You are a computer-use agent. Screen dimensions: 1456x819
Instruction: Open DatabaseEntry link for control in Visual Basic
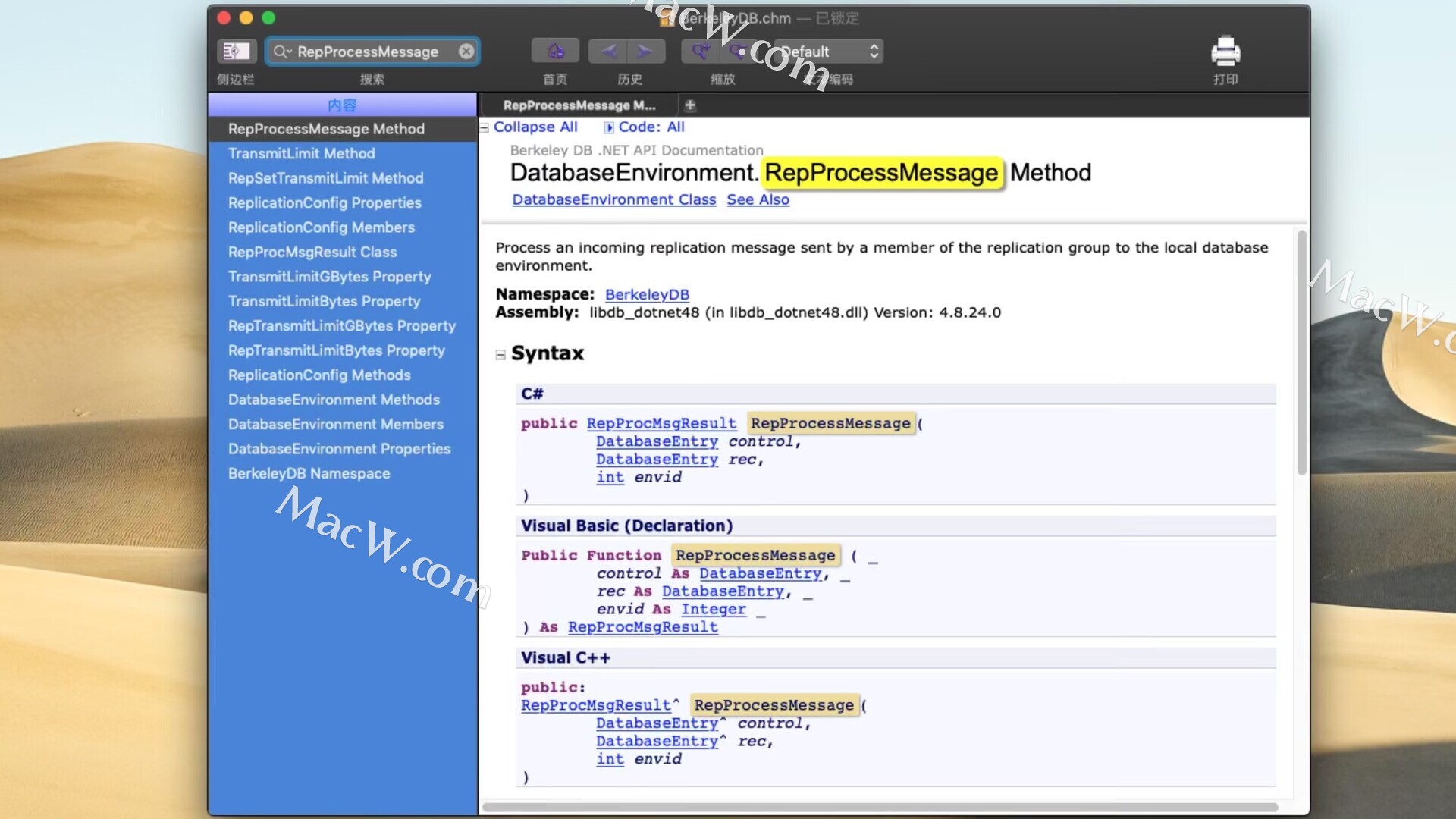[x=761, y=574]
